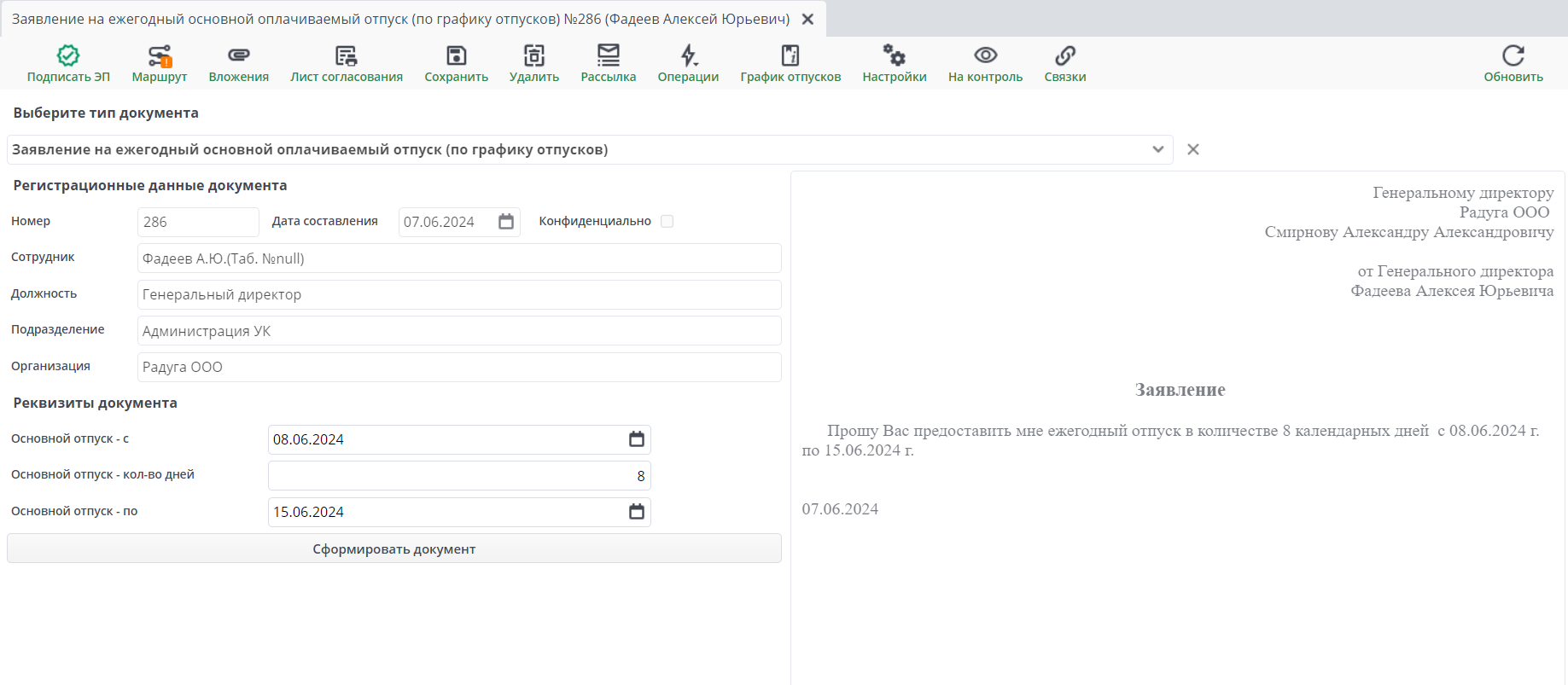
Task: Click the Должность field Генеральный директор
Action: (459, 294)
